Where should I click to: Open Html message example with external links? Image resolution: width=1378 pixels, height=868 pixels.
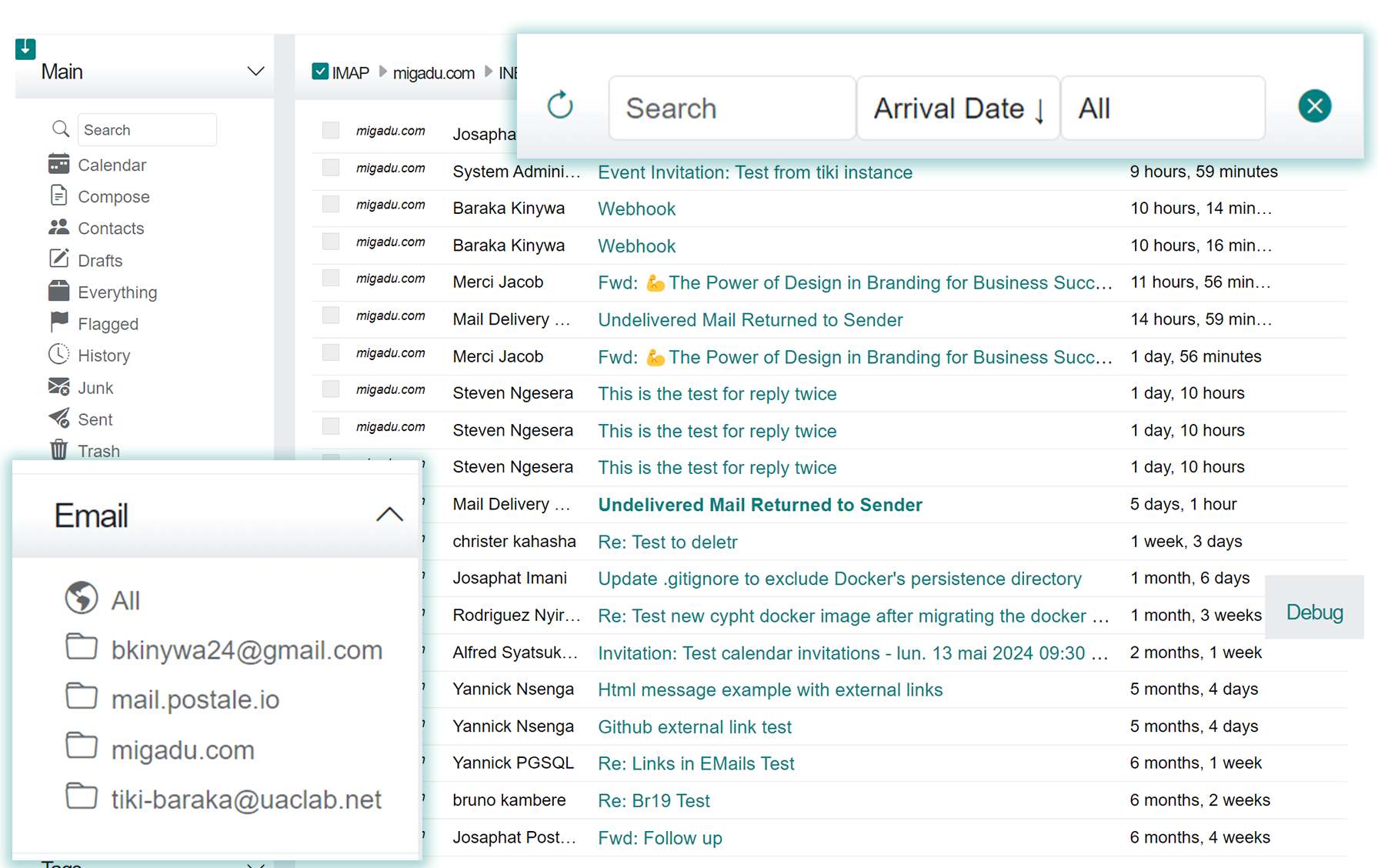pos(770,689)
